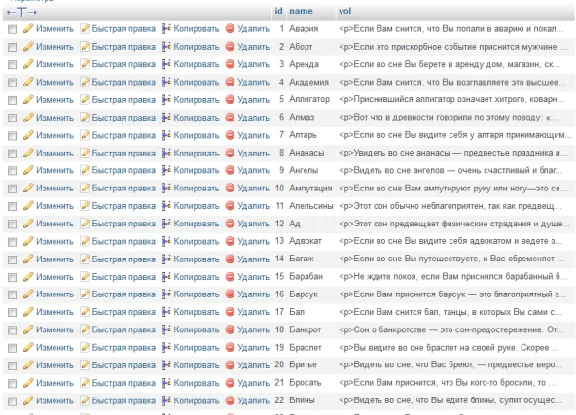Check the checkbox for row id 3 Аренда

12,65
